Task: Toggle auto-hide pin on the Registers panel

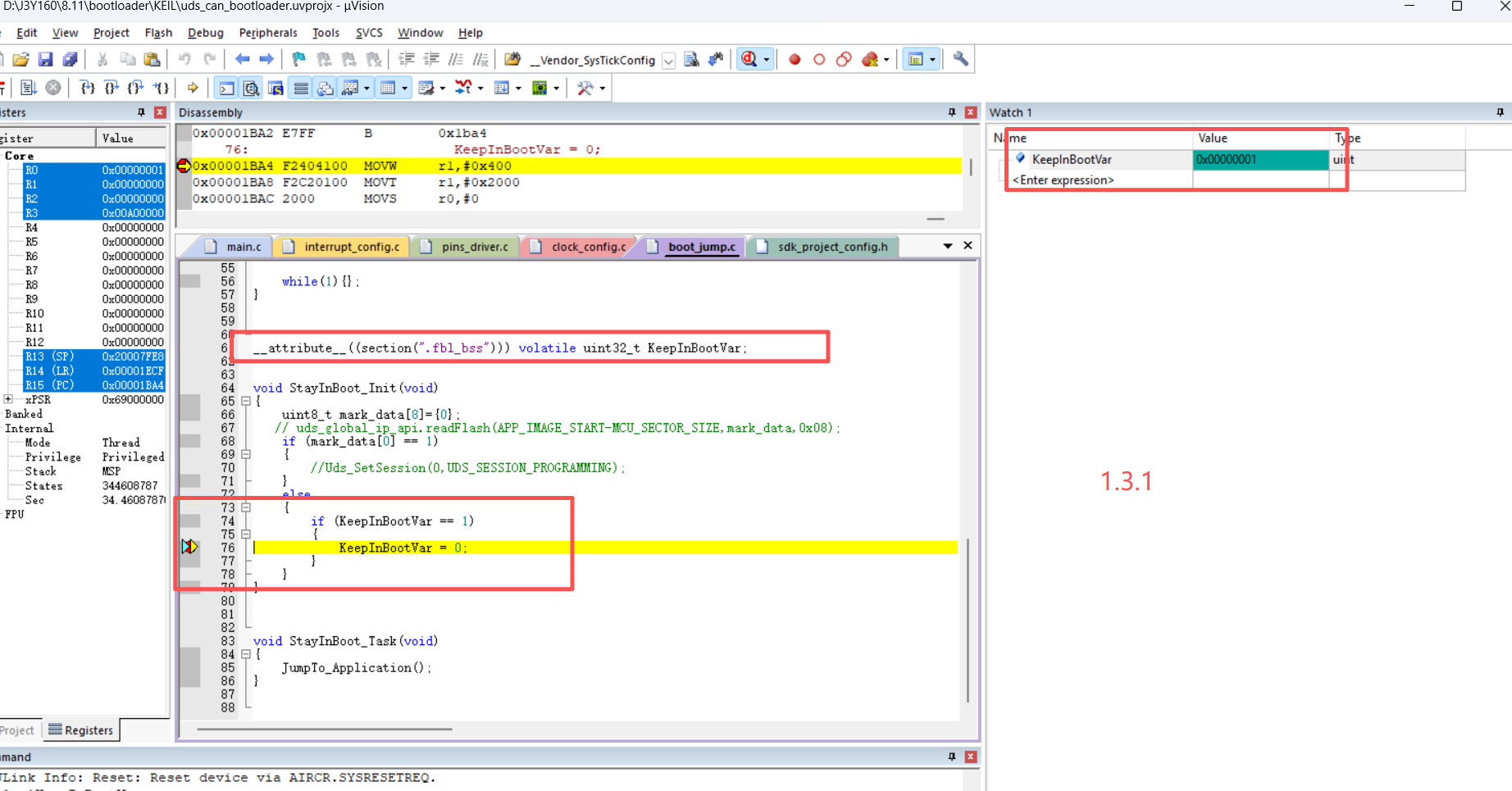Action: coord(141,112)
